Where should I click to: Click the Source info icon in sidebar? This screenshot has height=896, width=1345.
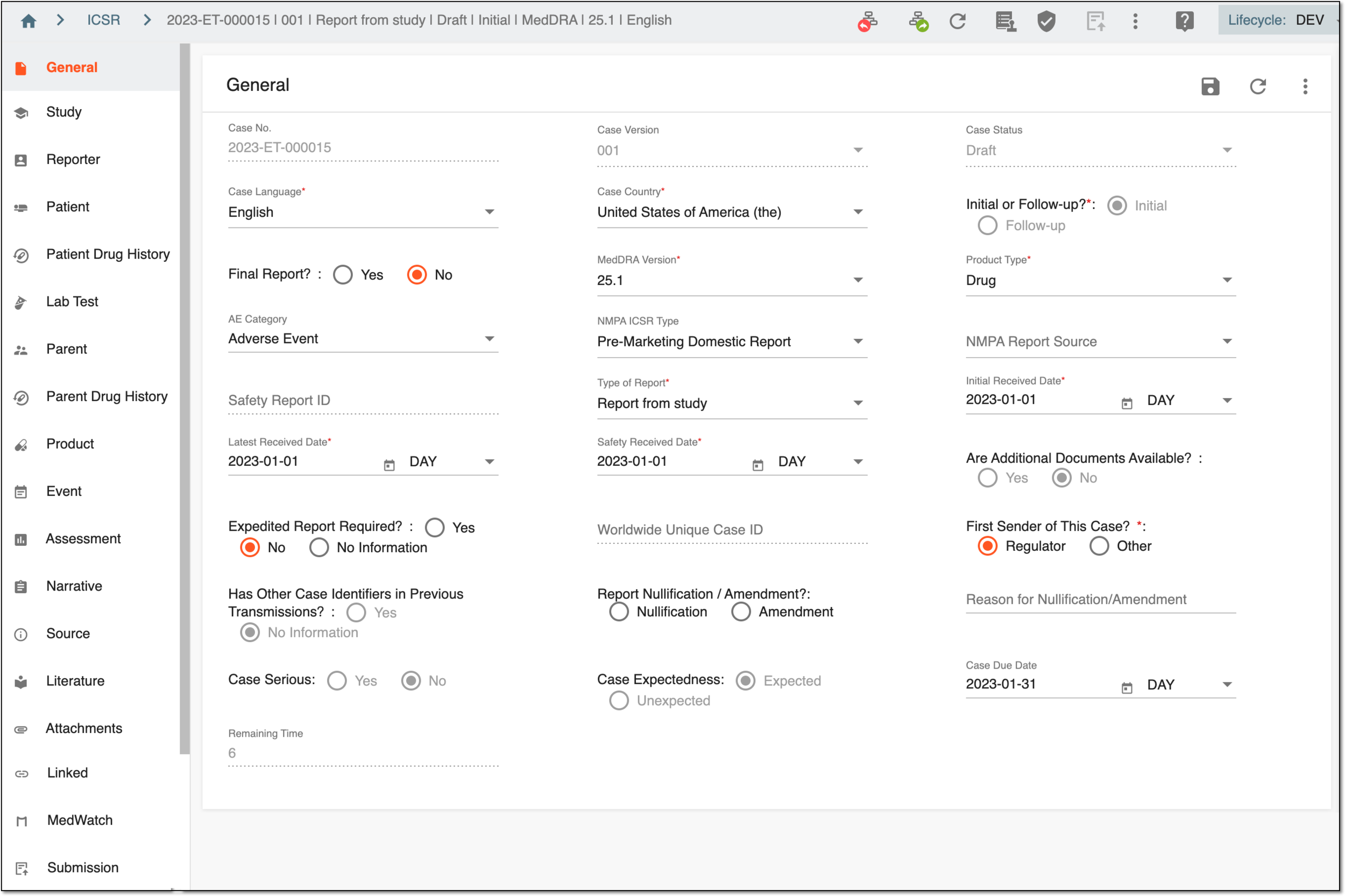[20, 634]
